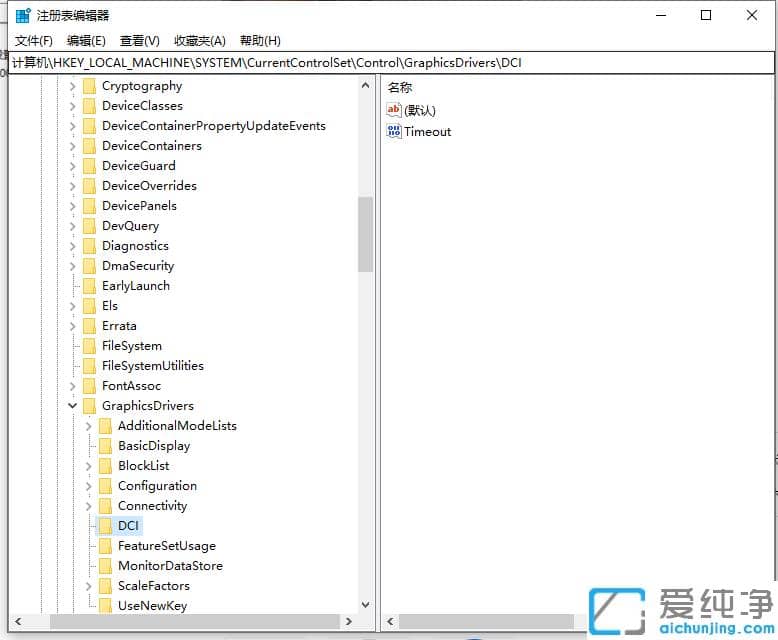Click the Registry Editor app icon in title bar
The height and width of the screenshot is (640, 778).
pyautogui.click(x=22, y=15)
